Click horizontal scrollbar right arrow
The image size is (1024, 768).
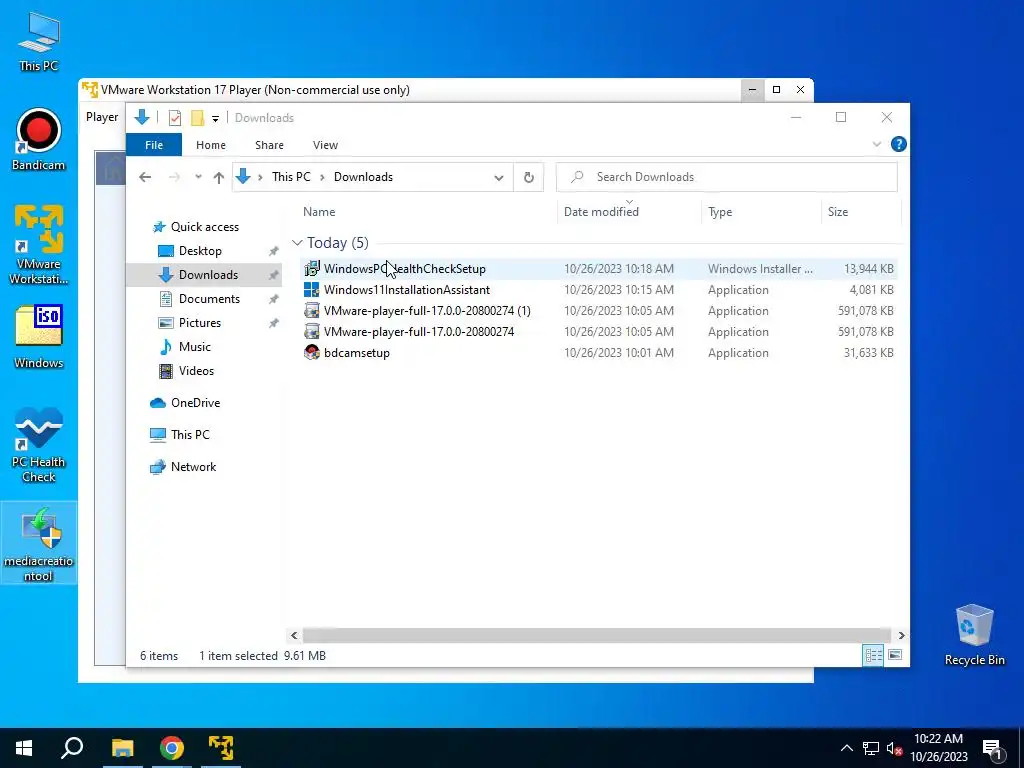tap(901, 635)
